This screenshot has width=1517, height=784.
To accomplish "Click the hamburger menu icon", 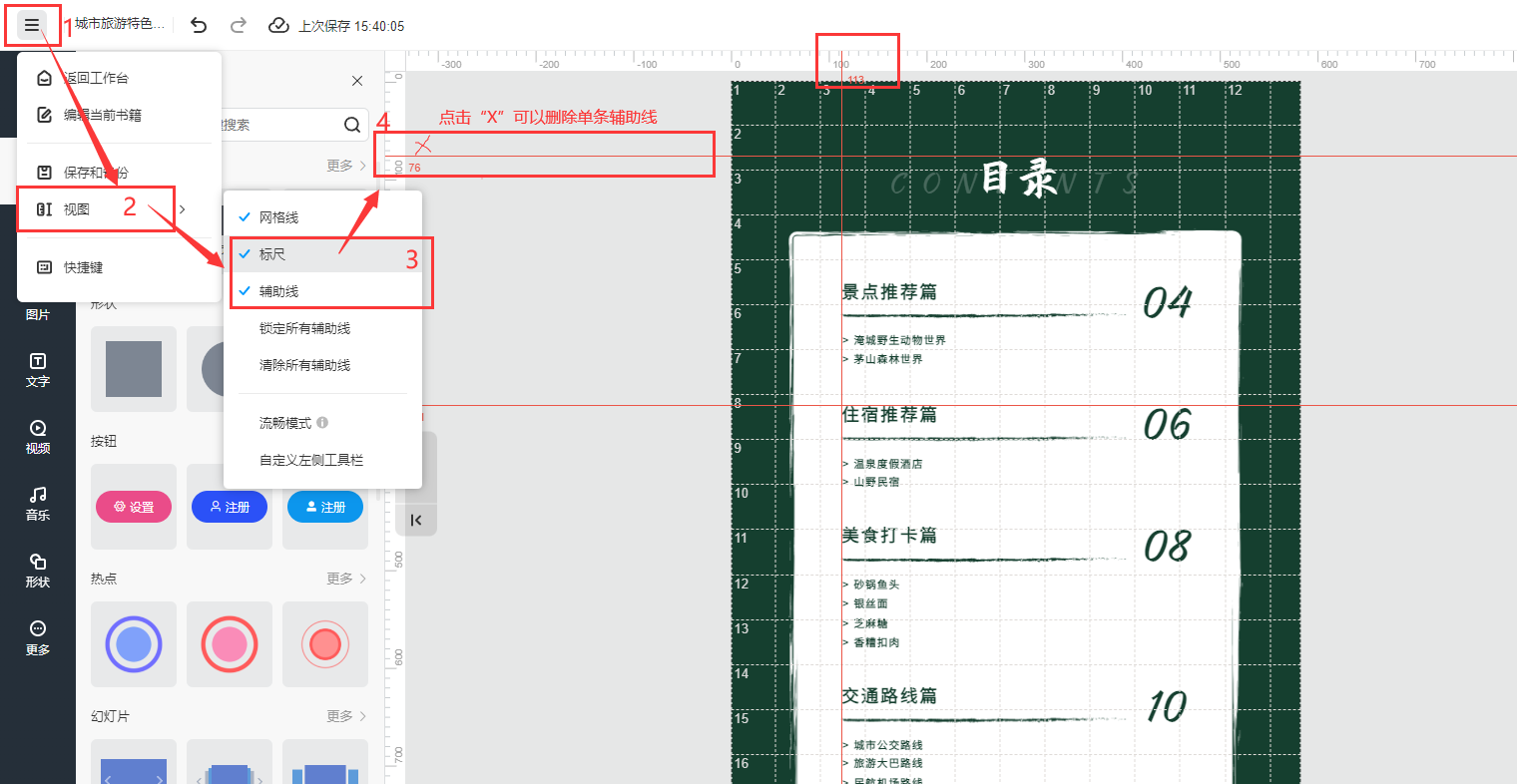I will click(32, 25).
